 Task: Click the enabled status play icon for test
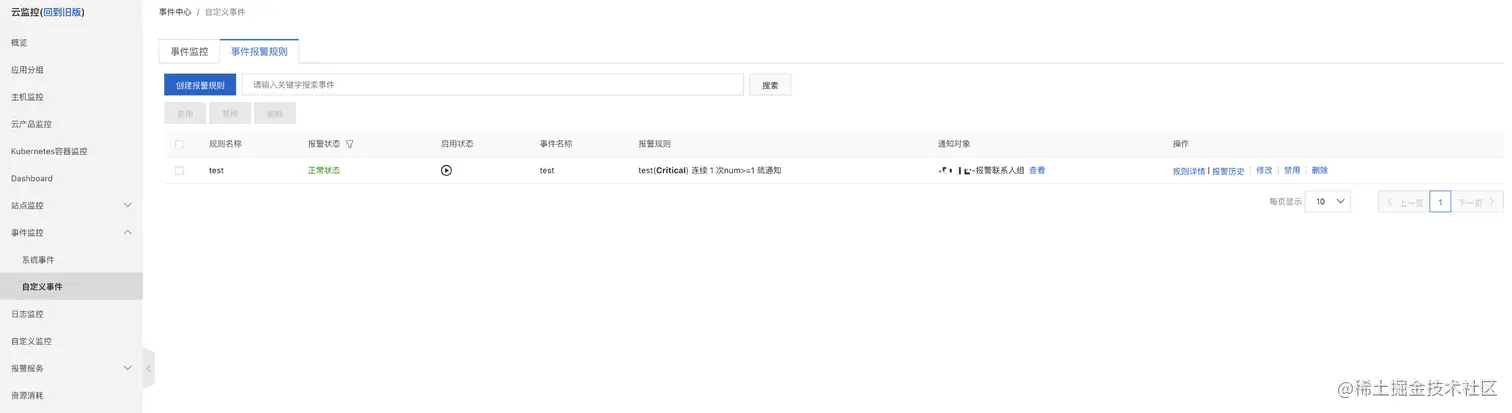(446, 170)
